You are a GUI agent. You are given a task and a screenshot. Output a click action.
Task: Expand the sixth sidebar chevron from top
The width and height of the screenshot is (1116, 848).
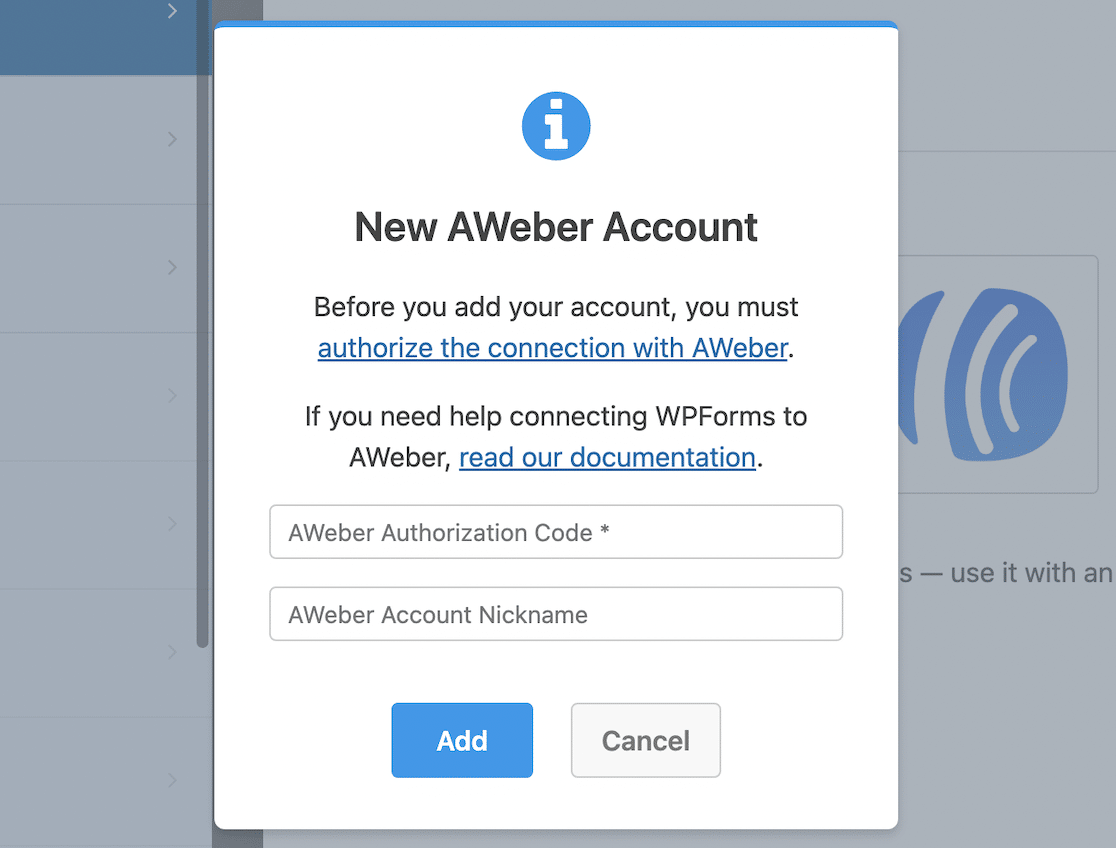pos(172,651)
